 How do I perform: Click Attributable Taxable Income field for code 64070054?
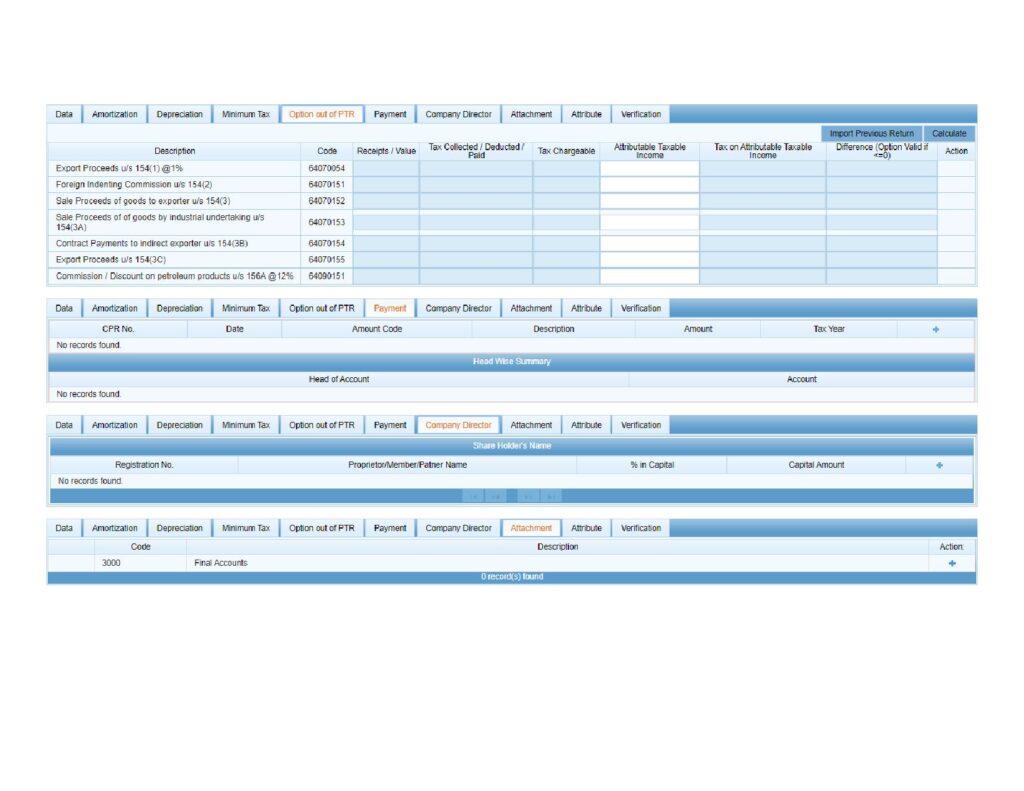tap(649, 169)
